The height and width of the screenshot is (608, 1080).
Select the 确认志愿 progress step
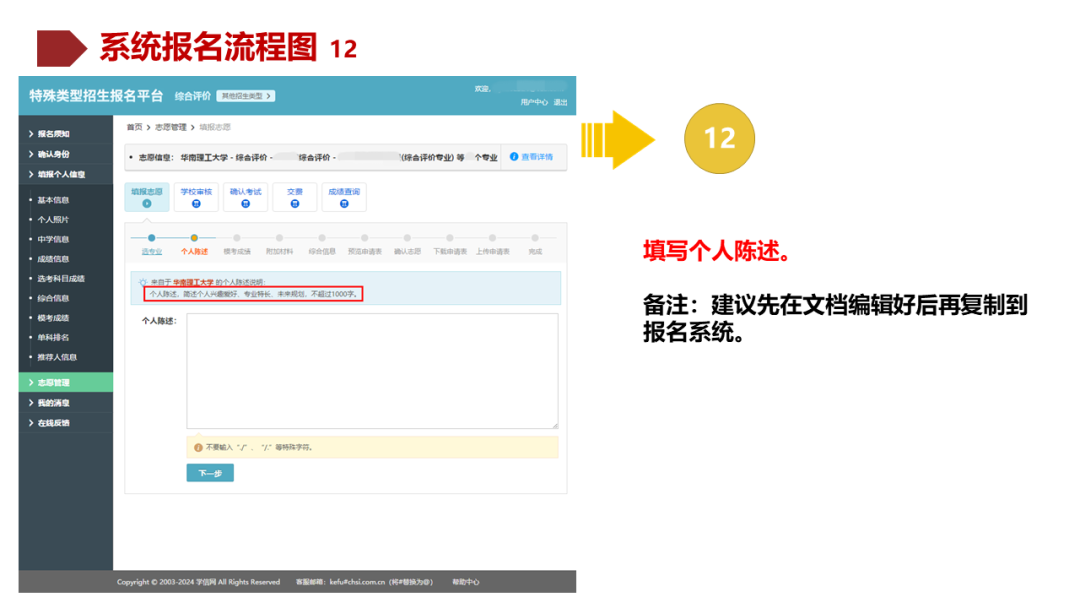pyautogui.click(x=407, y=245)
